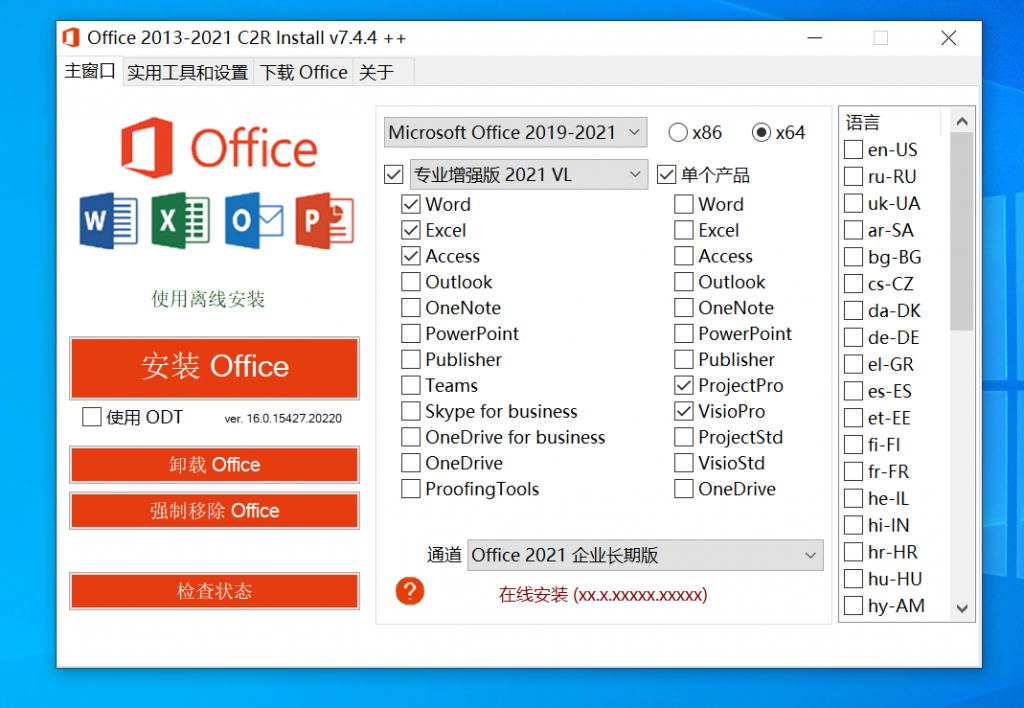Screen dimensions: 1024x708
Task: Open the 专业增强版 2021 VL edition dropdown
Action: (528, 174)
